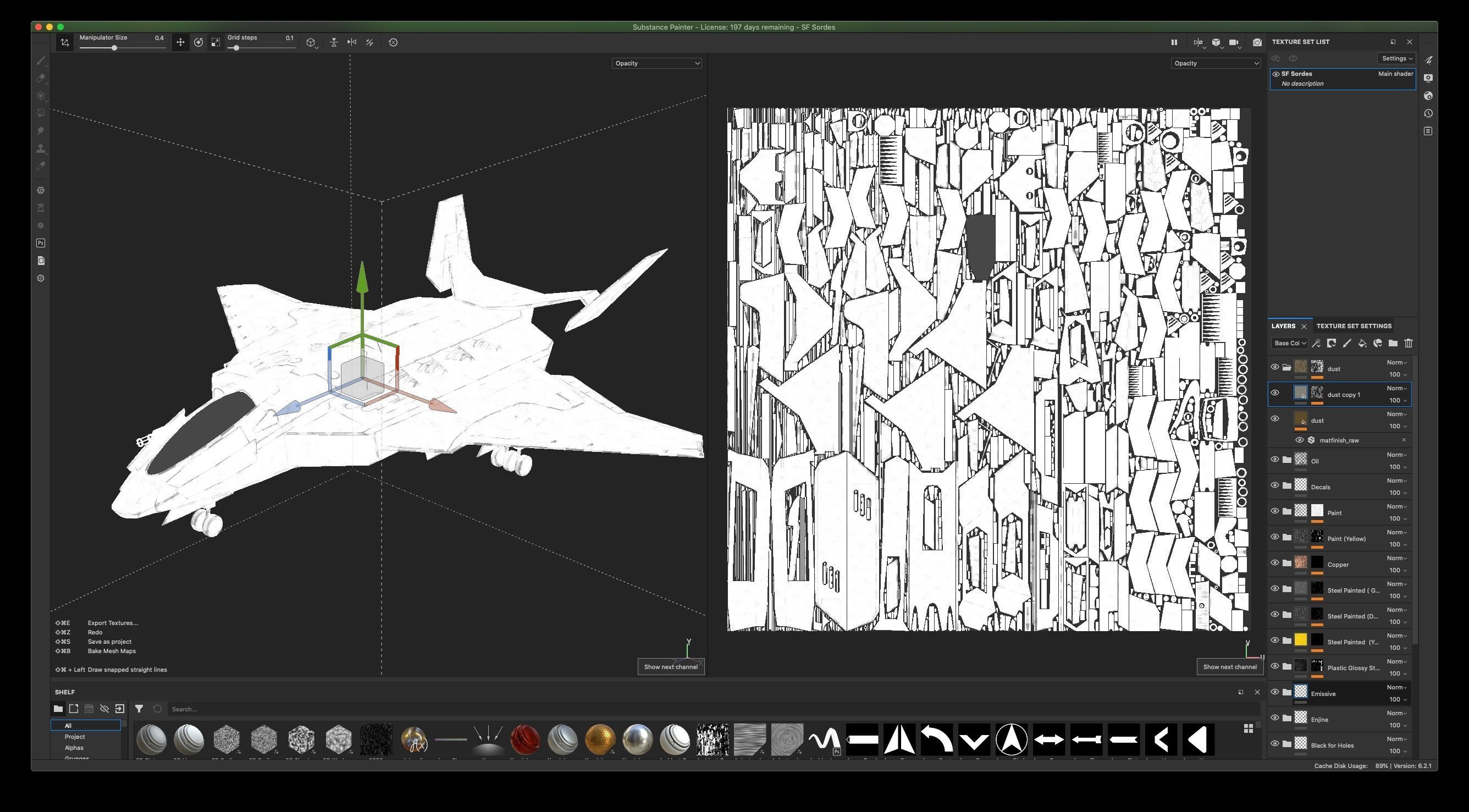Open Texture Set List Settings dropdown

1396,58
